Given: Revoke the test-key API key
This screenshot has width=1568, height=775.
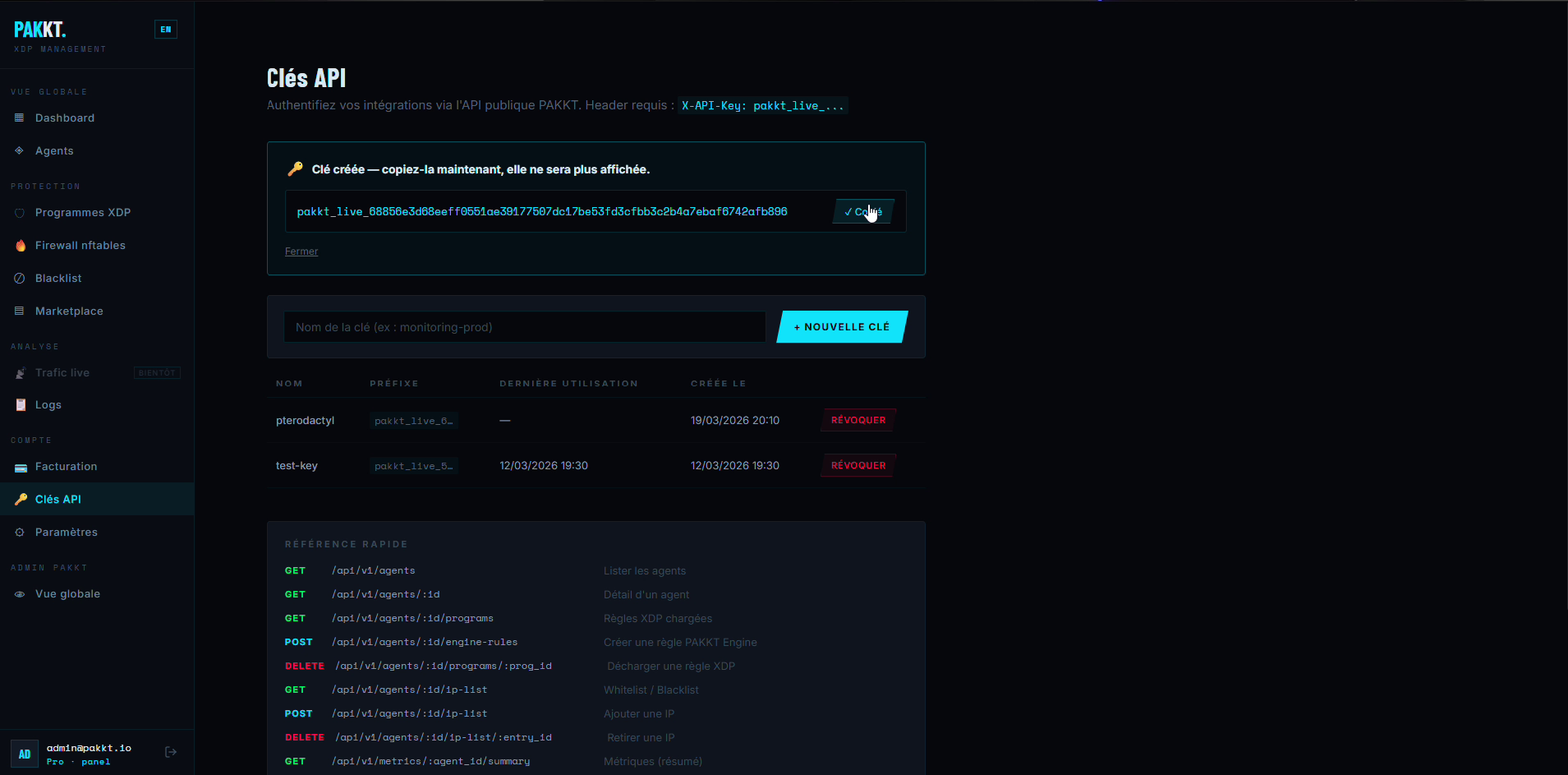Looking at the screenshot, I should [858, 466].
